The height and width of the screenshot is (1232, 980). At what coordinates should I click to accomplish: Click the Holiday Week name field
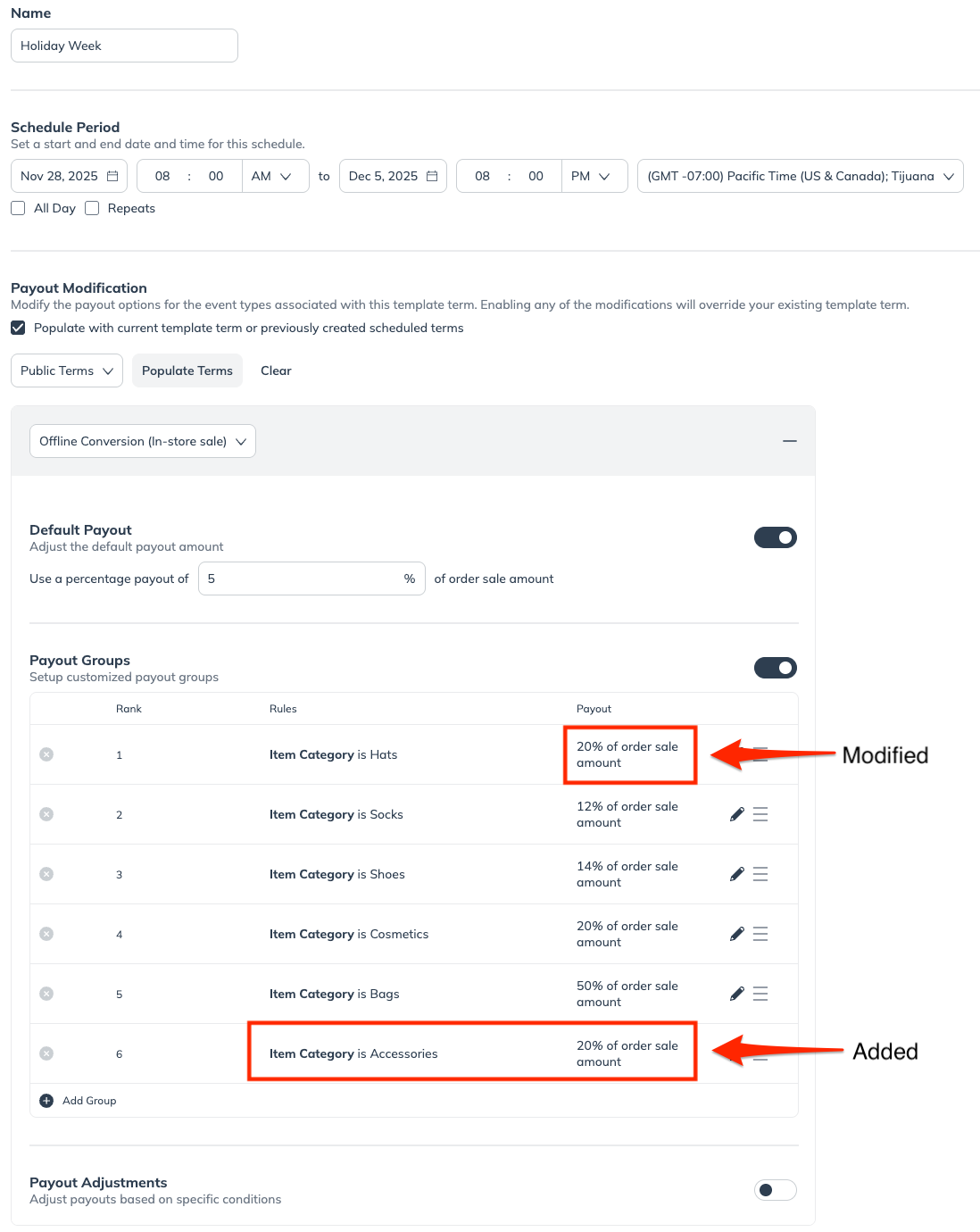(x=124, y=46)
